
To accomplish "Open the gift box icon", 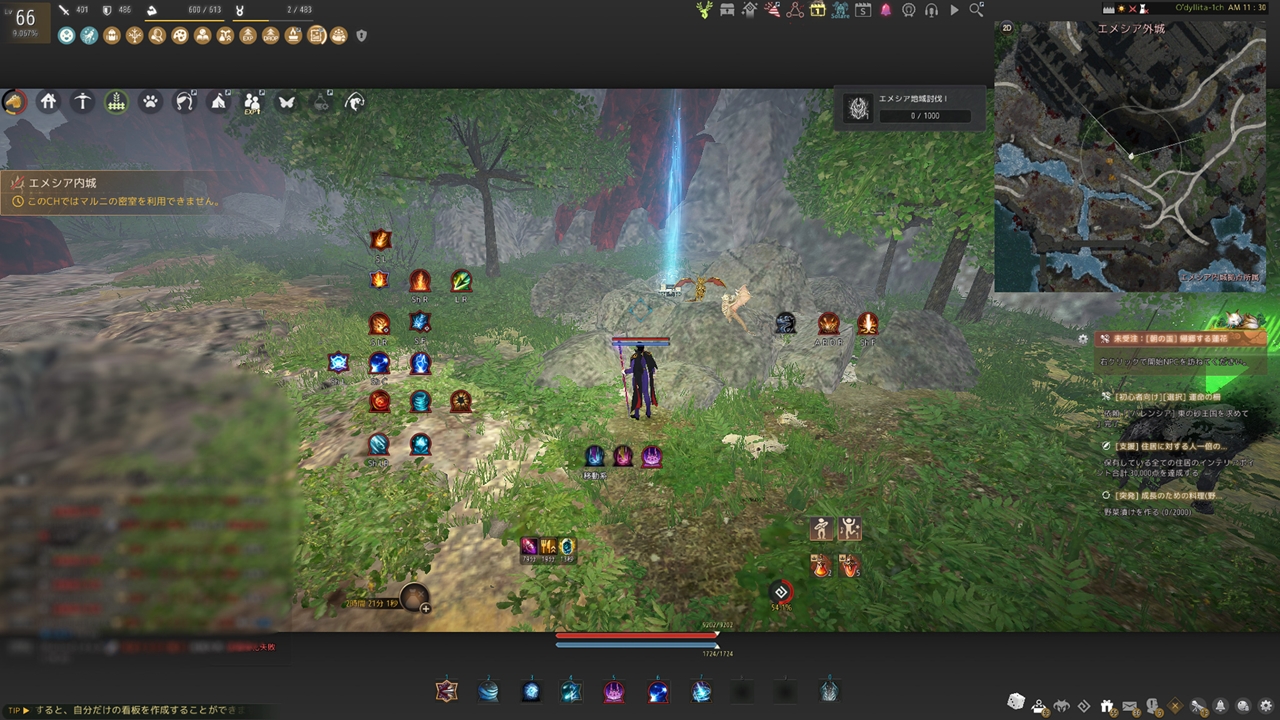I will [x=1107, y=706].
